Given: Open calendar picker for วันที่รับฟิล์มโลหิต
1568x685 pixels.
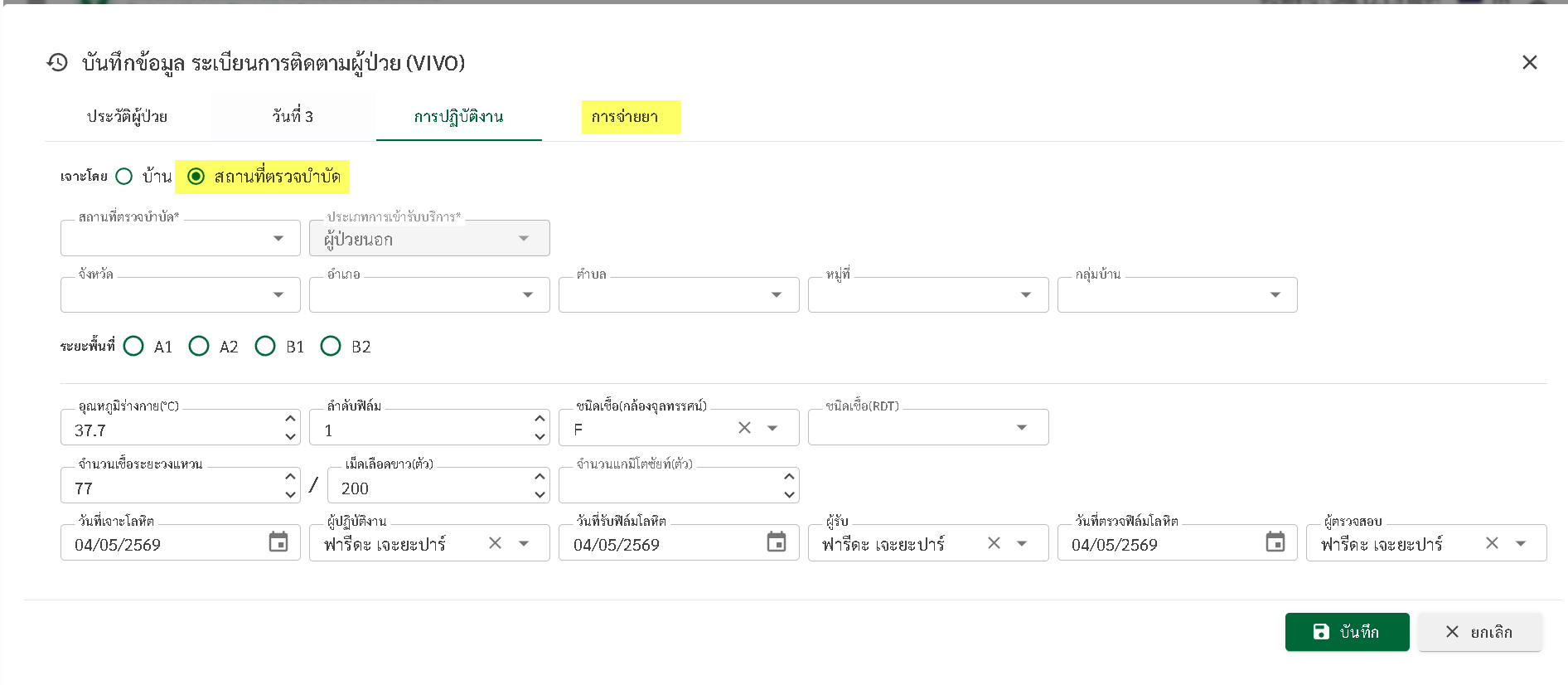Looking at the screenshot, I should tap(777, 542).
